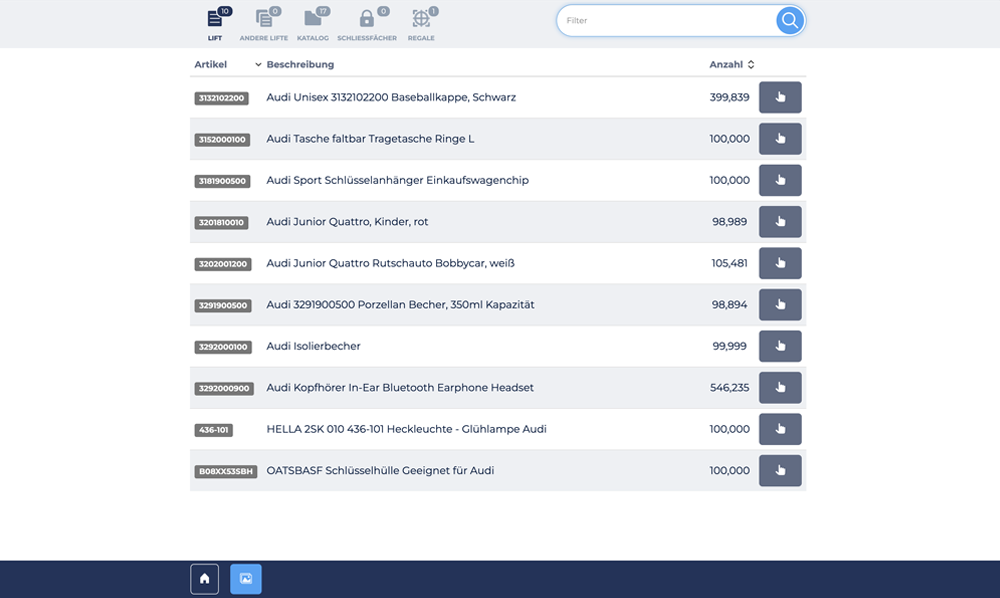Click the blue image icon in bottom bar
The width and height of the screenshot is (1000, 598).
tap(246, 579)
